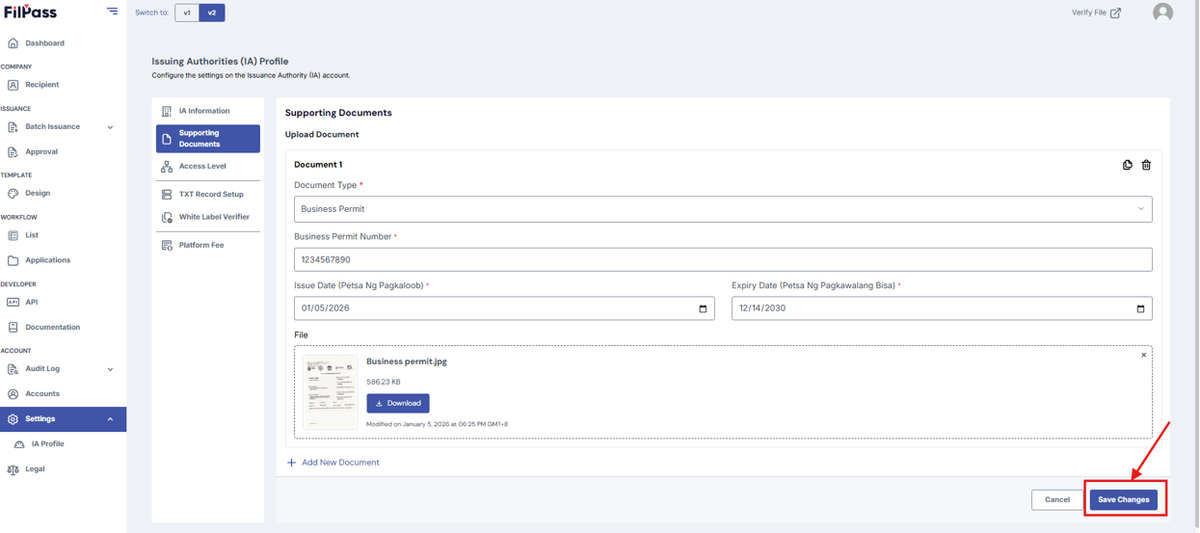Collapse the sidebar with the hamburger icon
The image size is (1200, 533).
tap(111, 12)
